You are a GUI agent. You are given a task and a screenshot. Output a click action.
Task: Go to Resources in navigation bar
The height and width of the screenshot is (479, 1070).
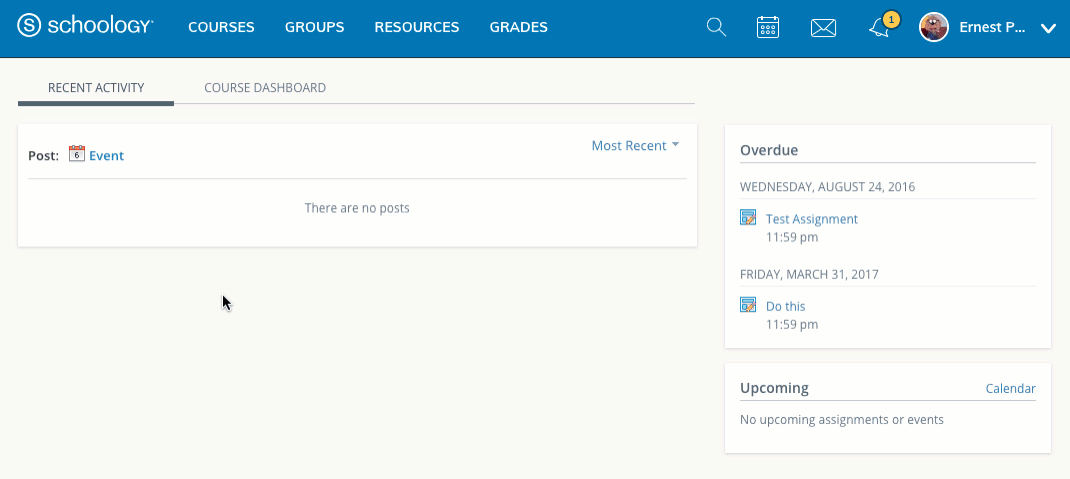(417, 27)
